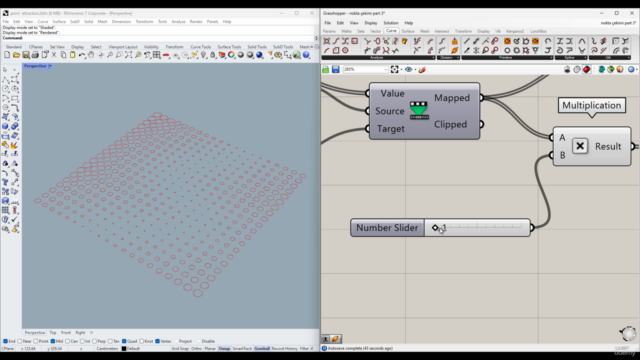This screenshot has width=640, height=360.
Task: Click the orange Circle component icon in Primitive panel
Action: 507,41
